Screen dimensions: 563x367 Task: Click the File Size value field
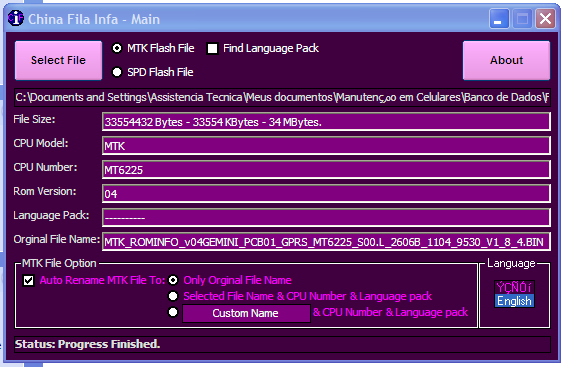coord(326,122)
